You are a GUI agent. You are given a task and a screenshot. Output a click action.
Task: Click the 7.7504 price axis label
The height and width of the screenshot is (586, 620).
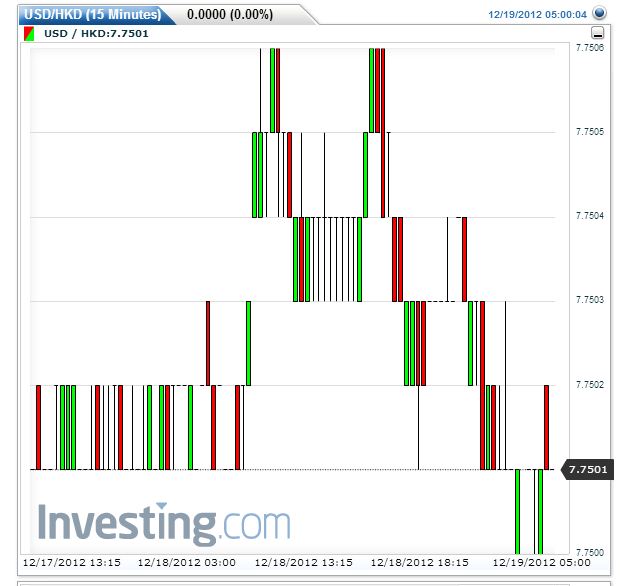point(590,216)
